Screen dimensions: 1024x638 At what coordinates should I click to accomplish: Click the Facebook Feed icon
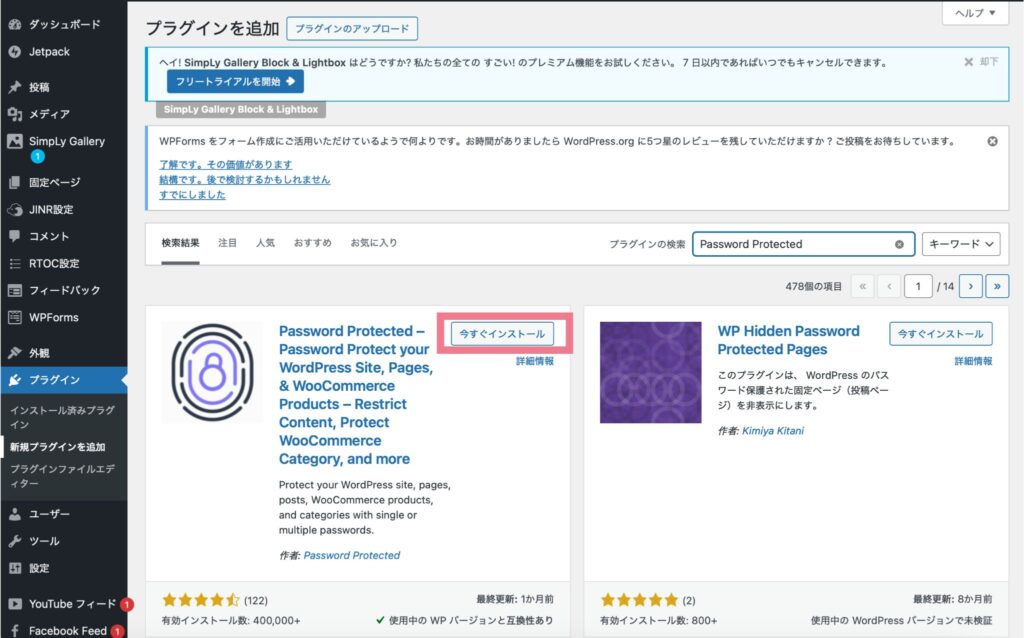14,631
